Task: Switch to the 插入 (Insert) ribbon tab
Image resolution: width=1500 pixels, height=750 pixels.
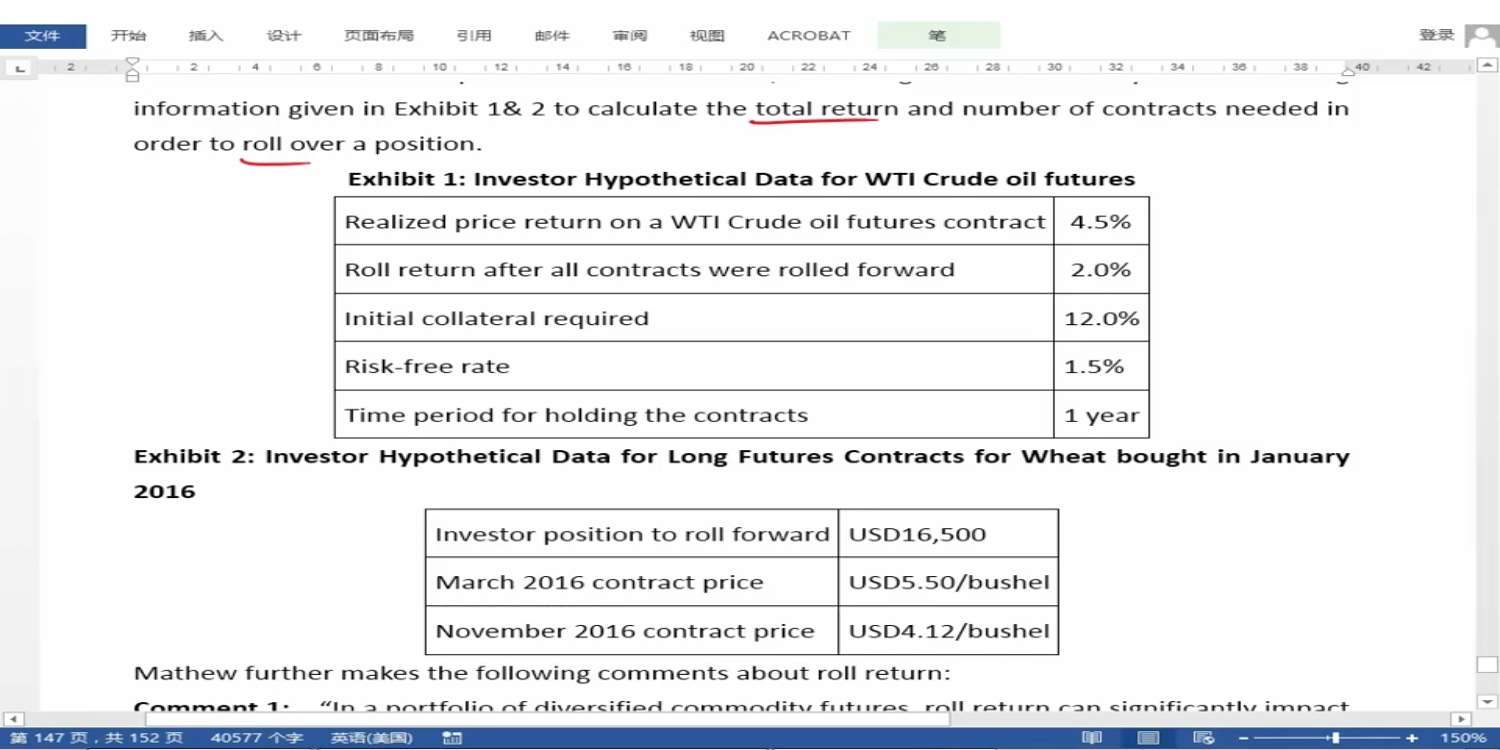Action: pos(206,36)
